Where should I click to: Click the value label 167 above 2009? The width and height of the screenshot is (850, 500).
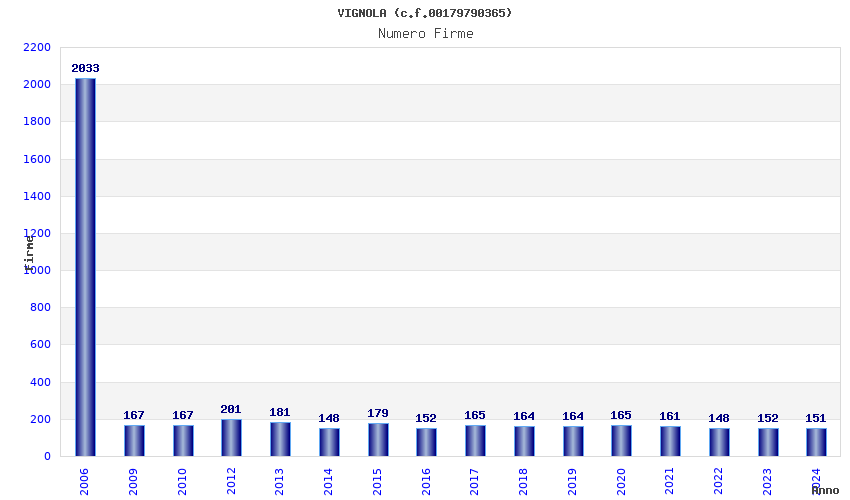click(134, 415)
